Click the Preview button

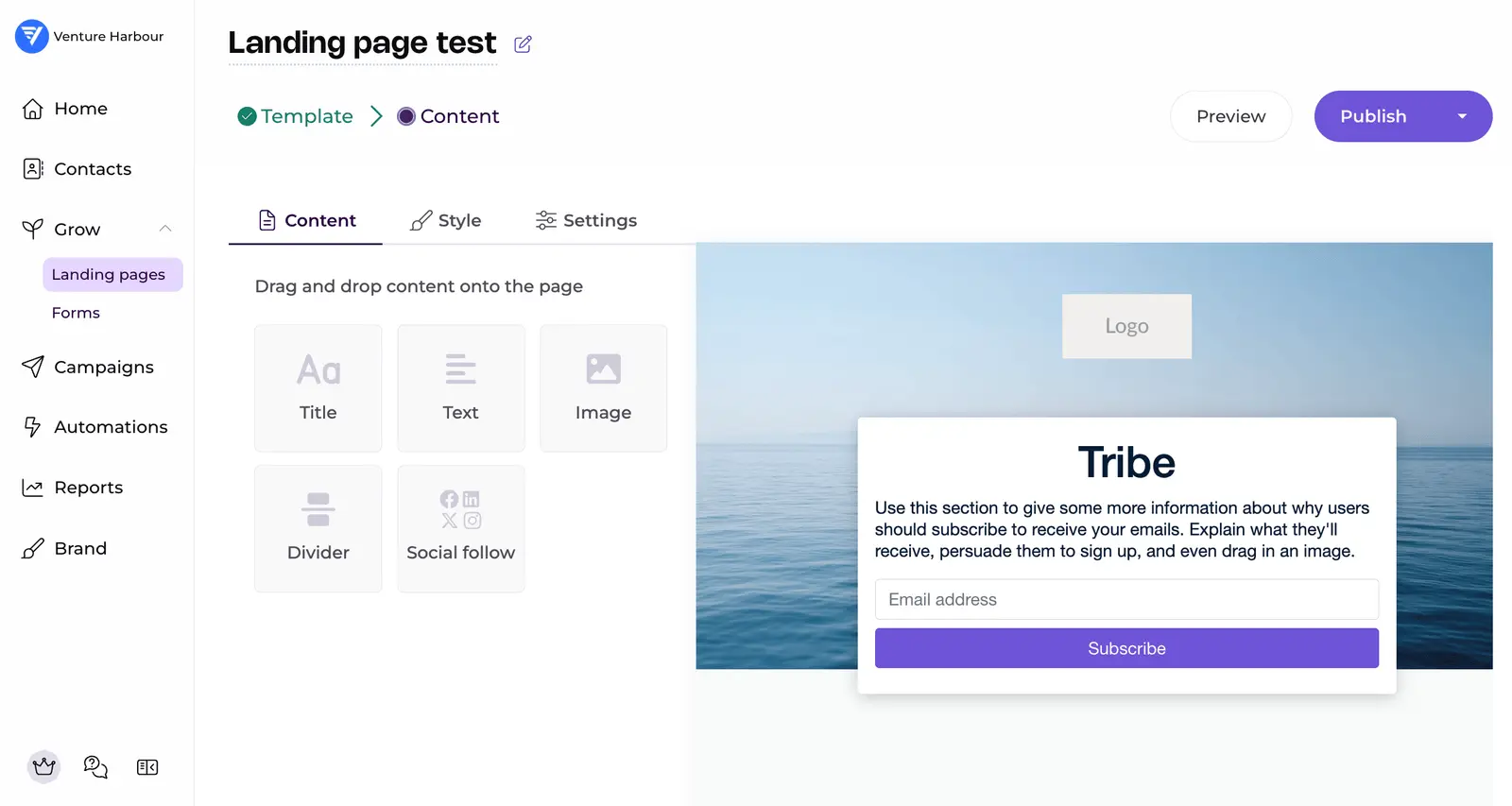tap(1230, 116)
